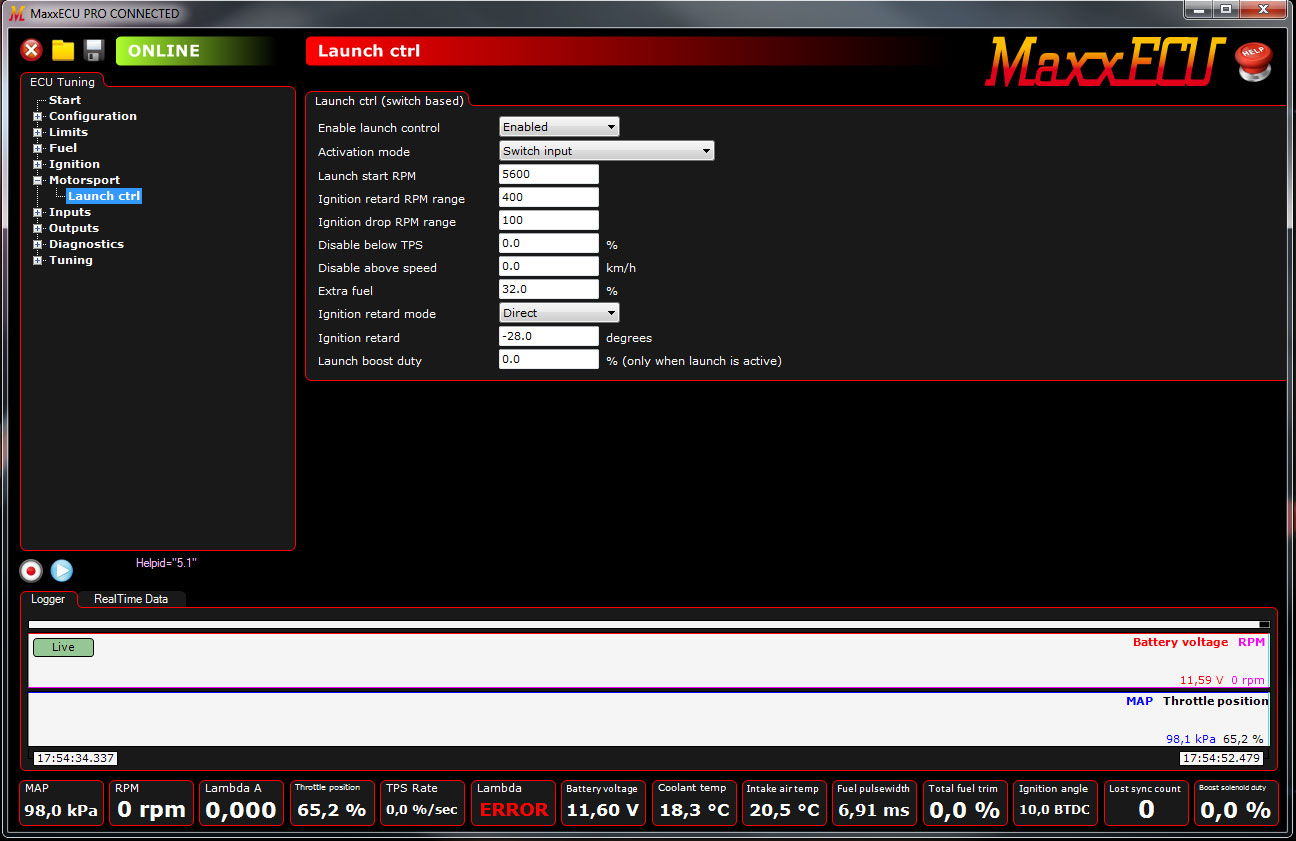This screenshot has height=841, width=1296.
Task: Click the Ignition retard degrees field
Action: (549, 336)
